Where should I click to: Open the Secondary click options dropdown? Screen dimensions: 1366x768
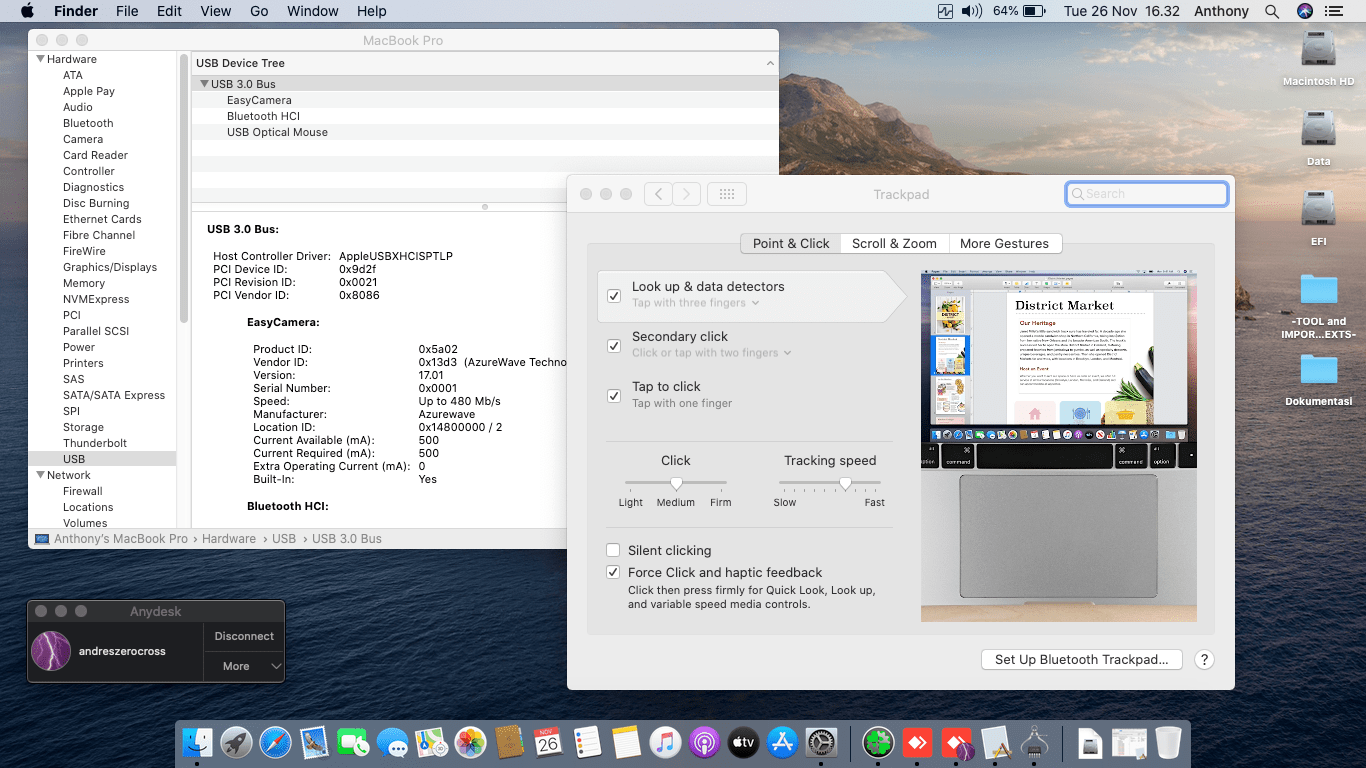[x=711, y=353]
